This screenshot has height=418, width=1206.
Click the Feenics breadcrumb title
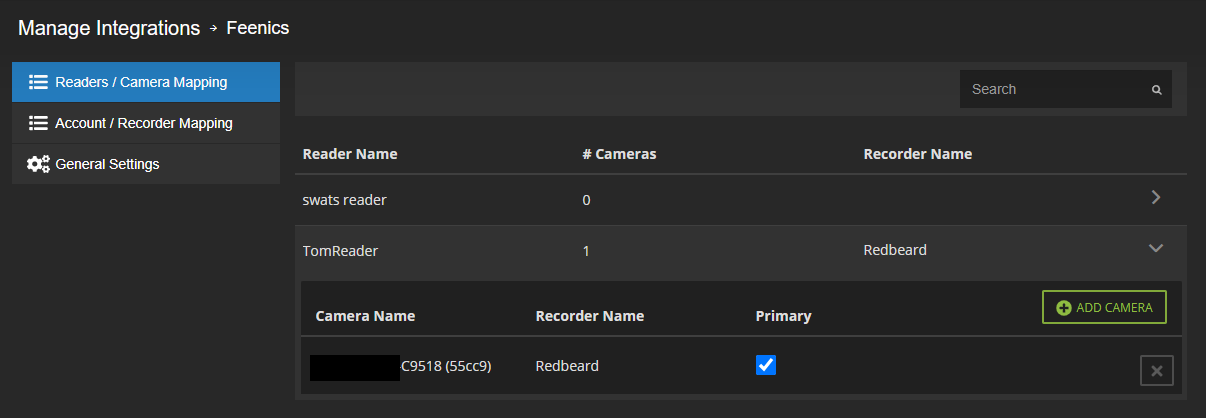(258, 28)
